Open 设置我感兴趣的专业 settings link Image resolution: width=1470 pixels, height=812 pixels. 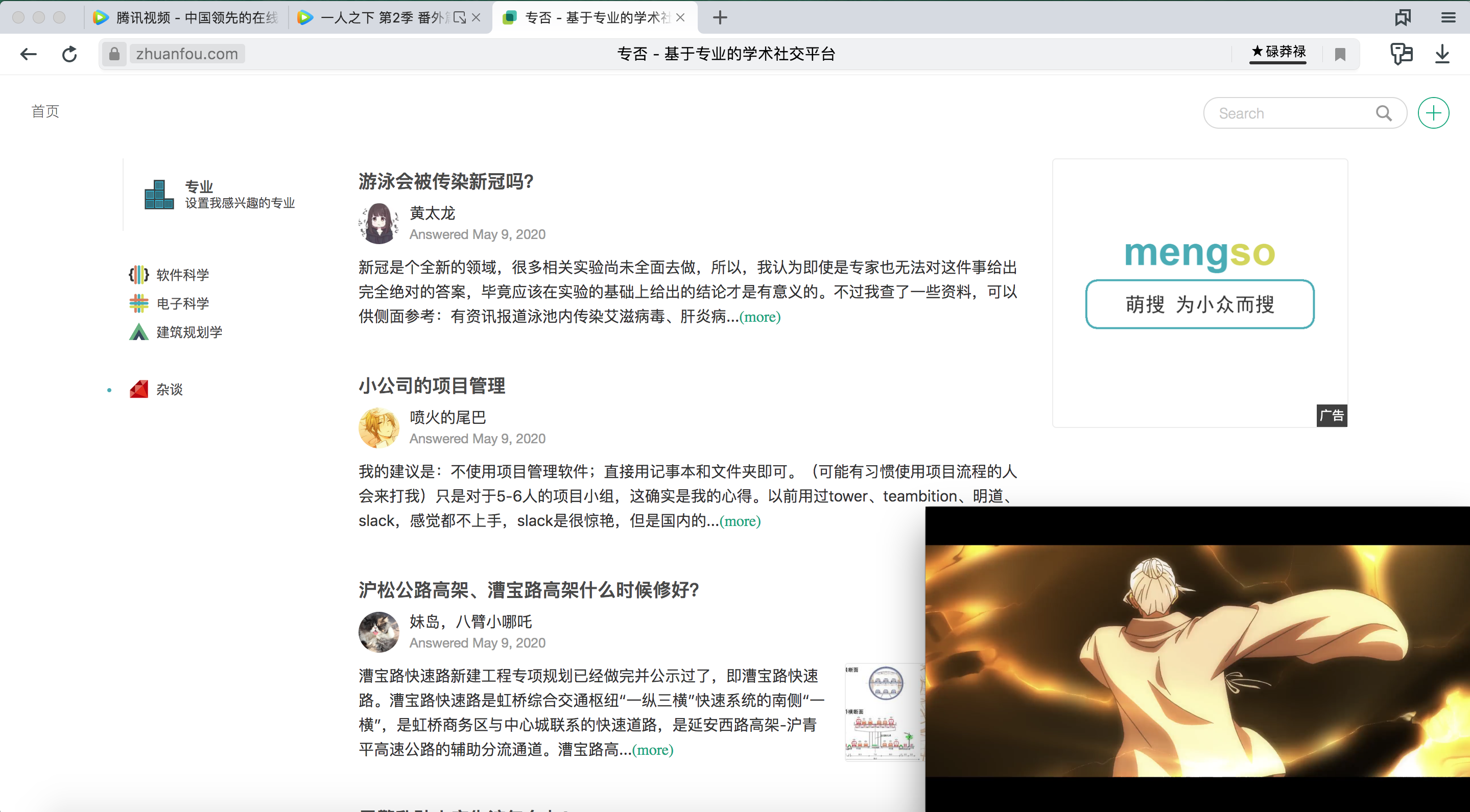coord(240,203)
